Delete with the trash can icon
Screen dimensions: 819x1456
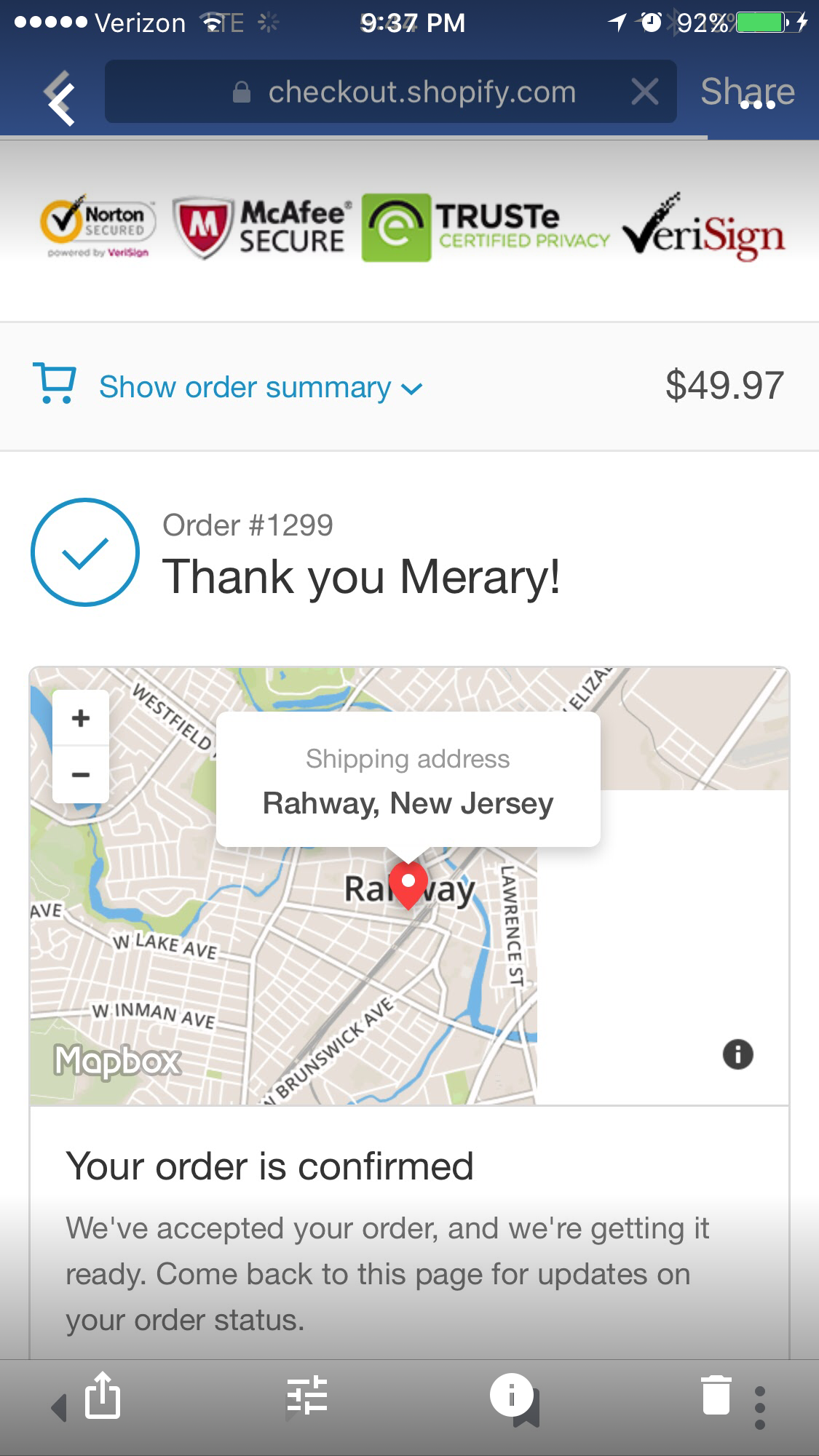(x=716, y=1395)
